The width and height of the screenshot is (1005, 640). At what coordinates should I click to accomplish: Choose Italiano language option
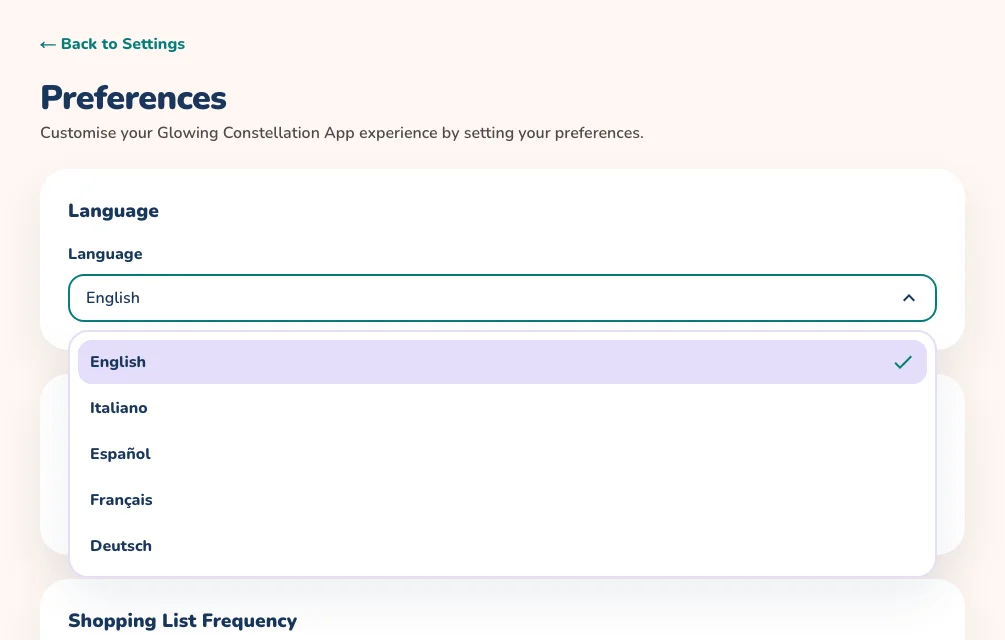pos(502,408)
